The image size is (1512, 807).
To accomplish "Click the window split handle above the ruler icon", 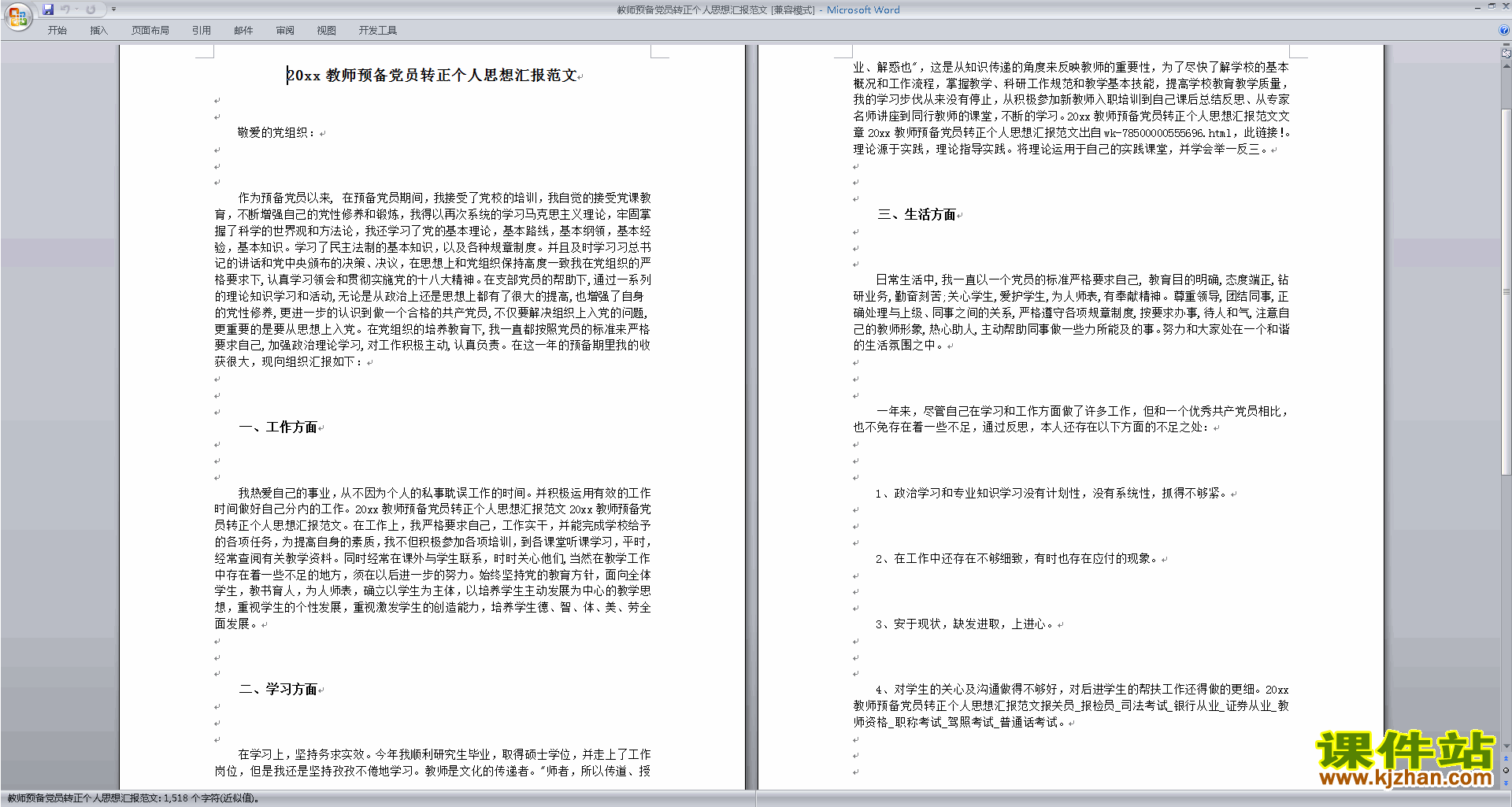I will pyautogui.click(x=1506, y=46).
